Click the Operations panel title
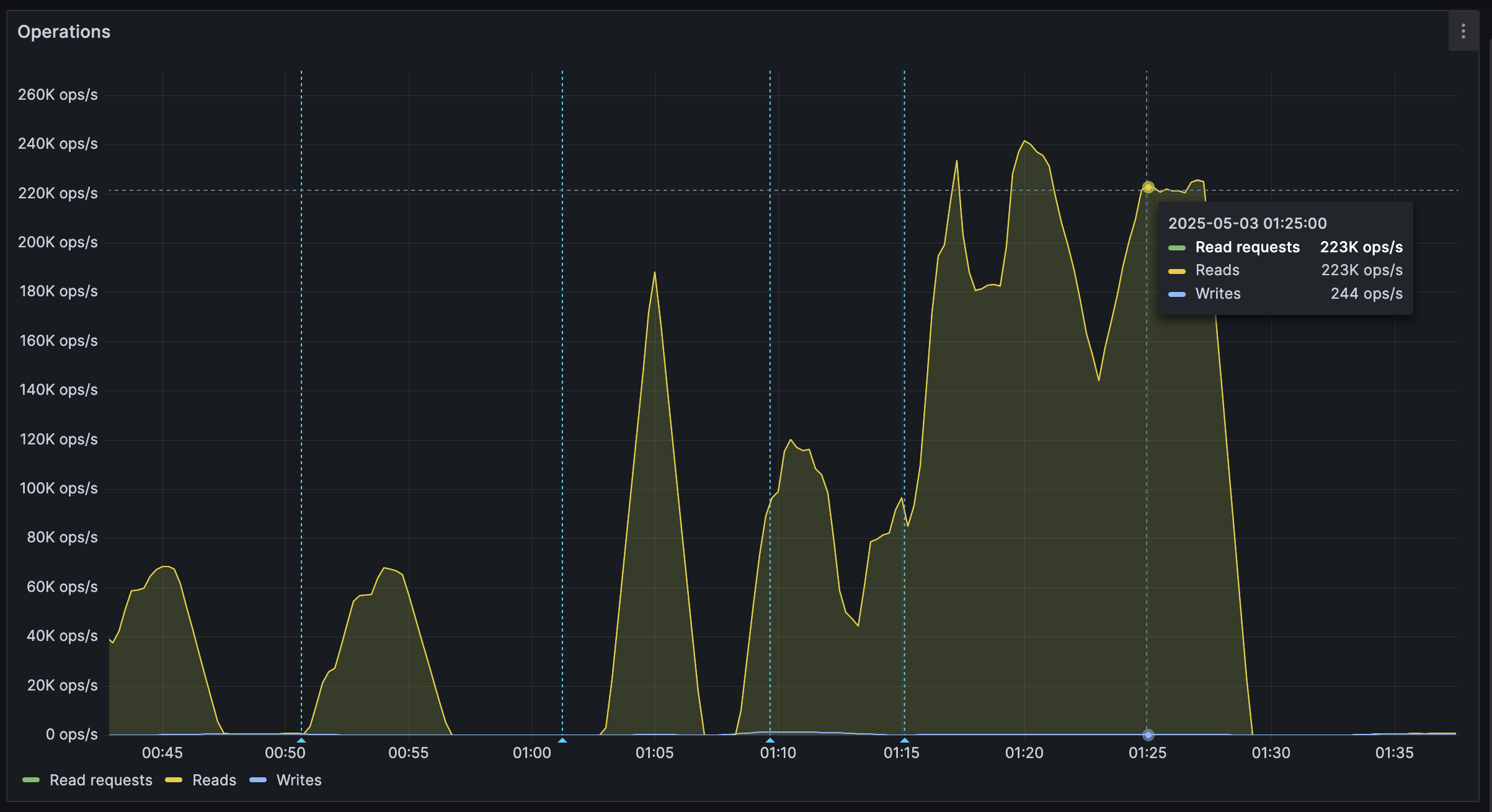Screen dimensions: 1492x812 tap(64, 32)
